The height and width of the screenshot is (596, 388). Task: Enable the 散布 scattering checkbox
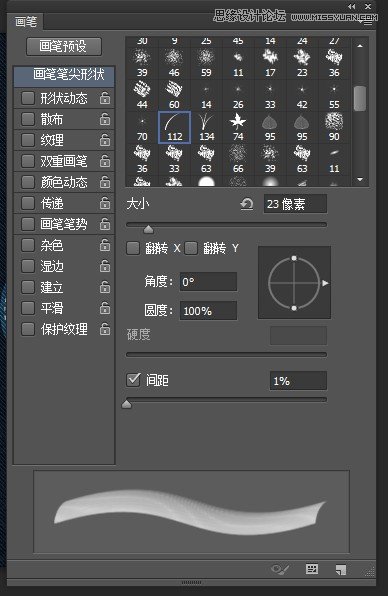28,119
